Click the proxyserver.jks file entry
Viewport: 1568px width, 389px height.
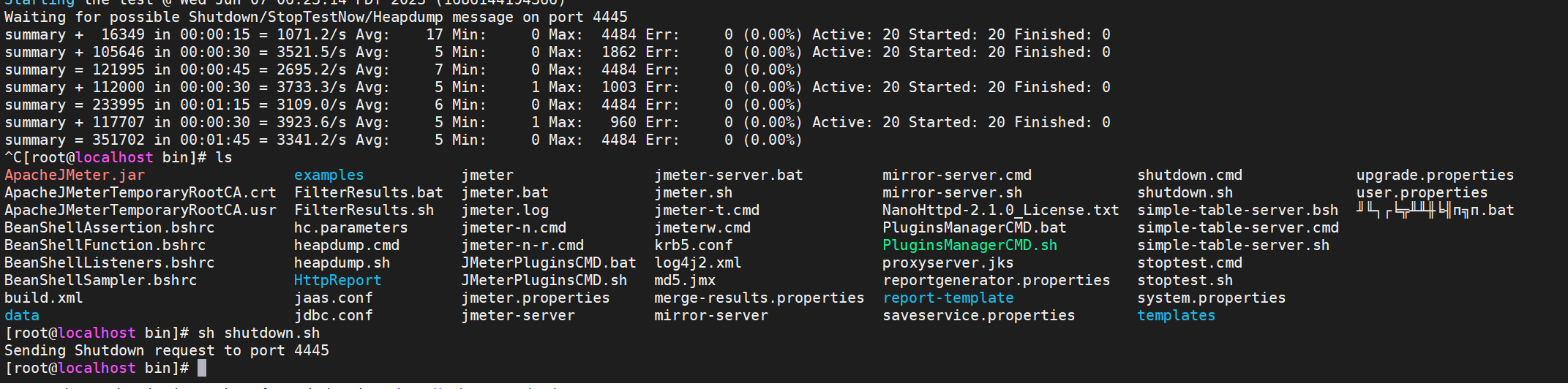tap(948, 263)
